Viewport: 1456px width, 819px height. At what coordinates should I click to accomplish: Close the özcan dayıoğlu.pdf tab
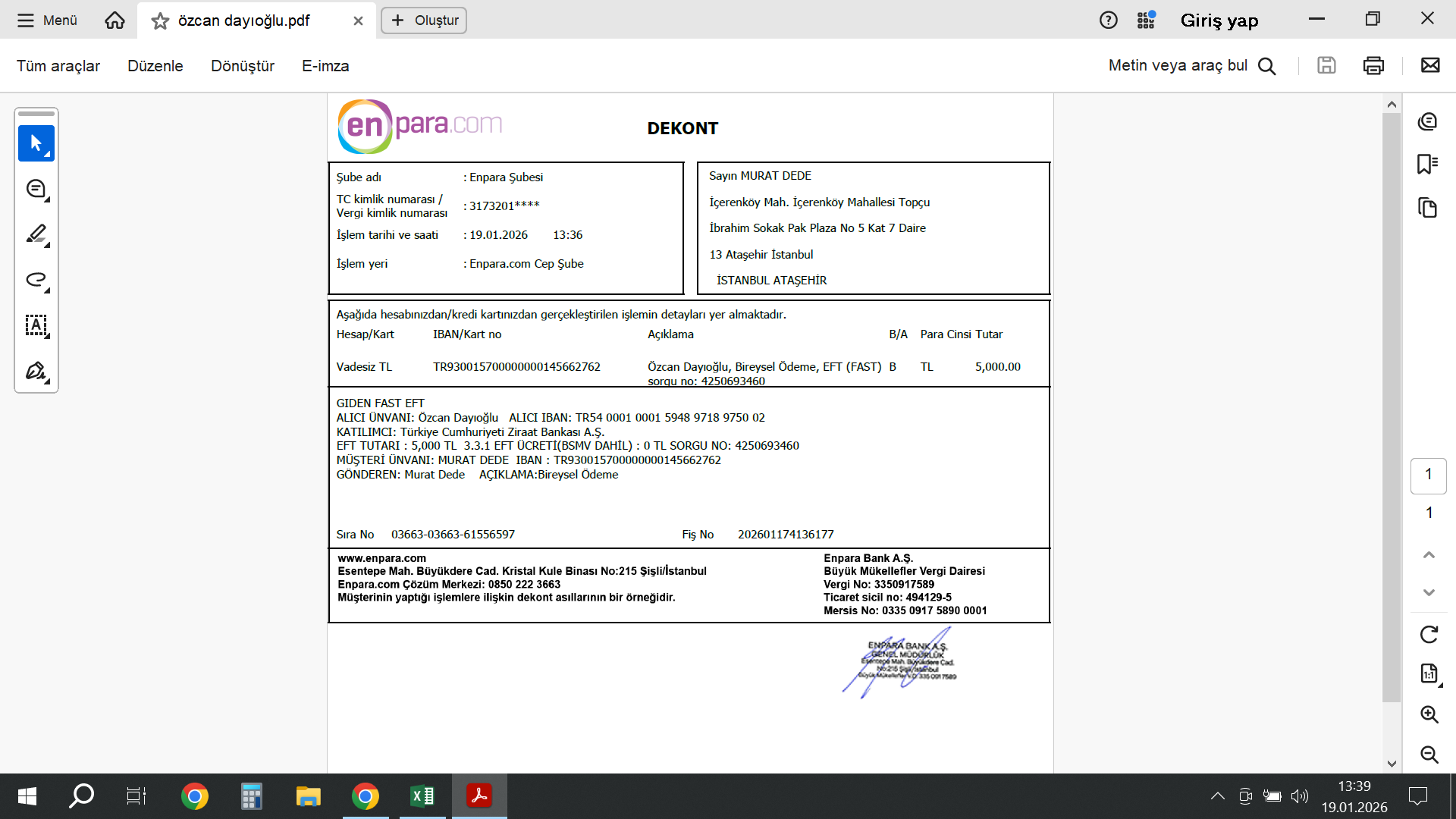pos(358,21)
